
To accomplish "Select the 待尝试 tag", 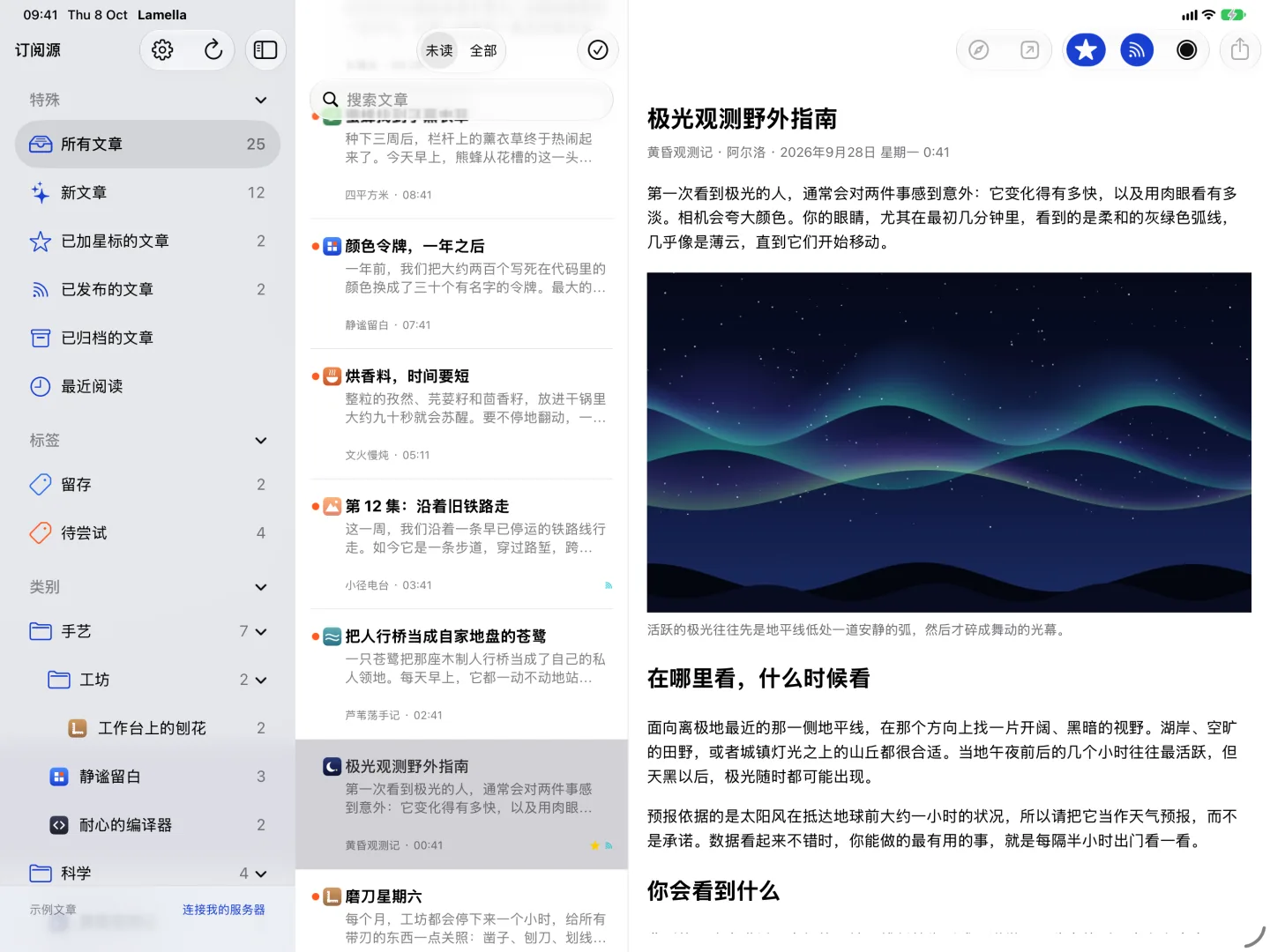I will (147, 533).
